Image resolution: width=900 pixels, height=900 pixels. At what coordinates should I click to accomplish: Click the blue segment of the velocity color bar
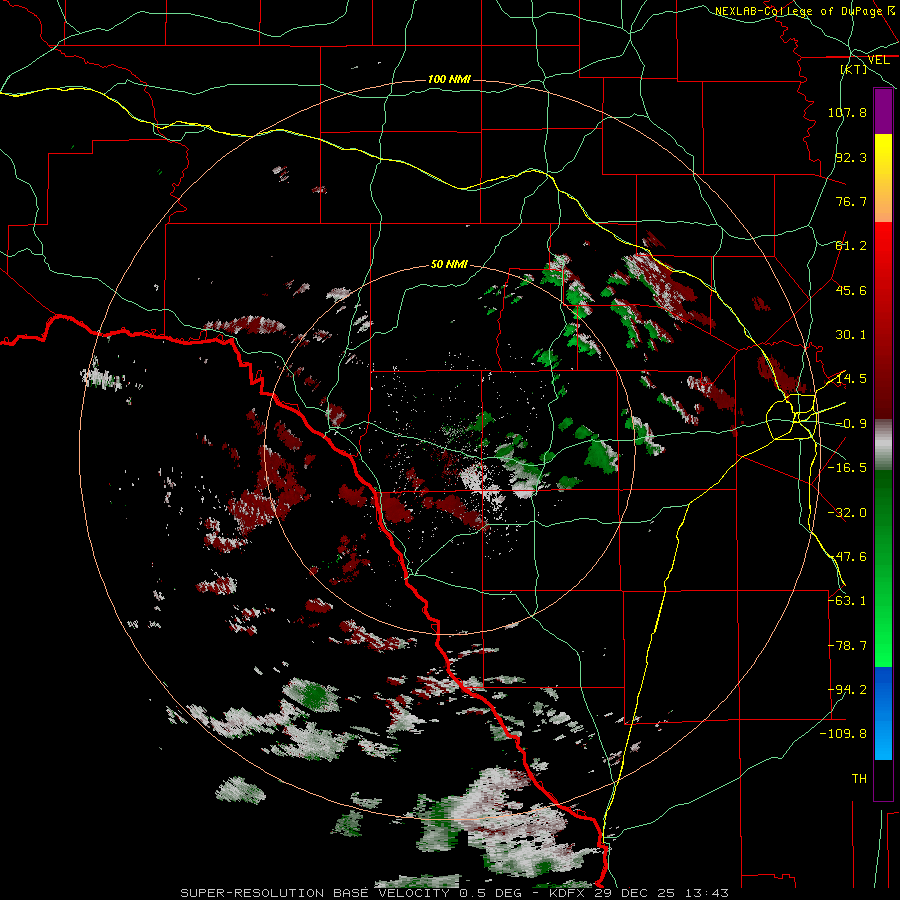(883, 713)
